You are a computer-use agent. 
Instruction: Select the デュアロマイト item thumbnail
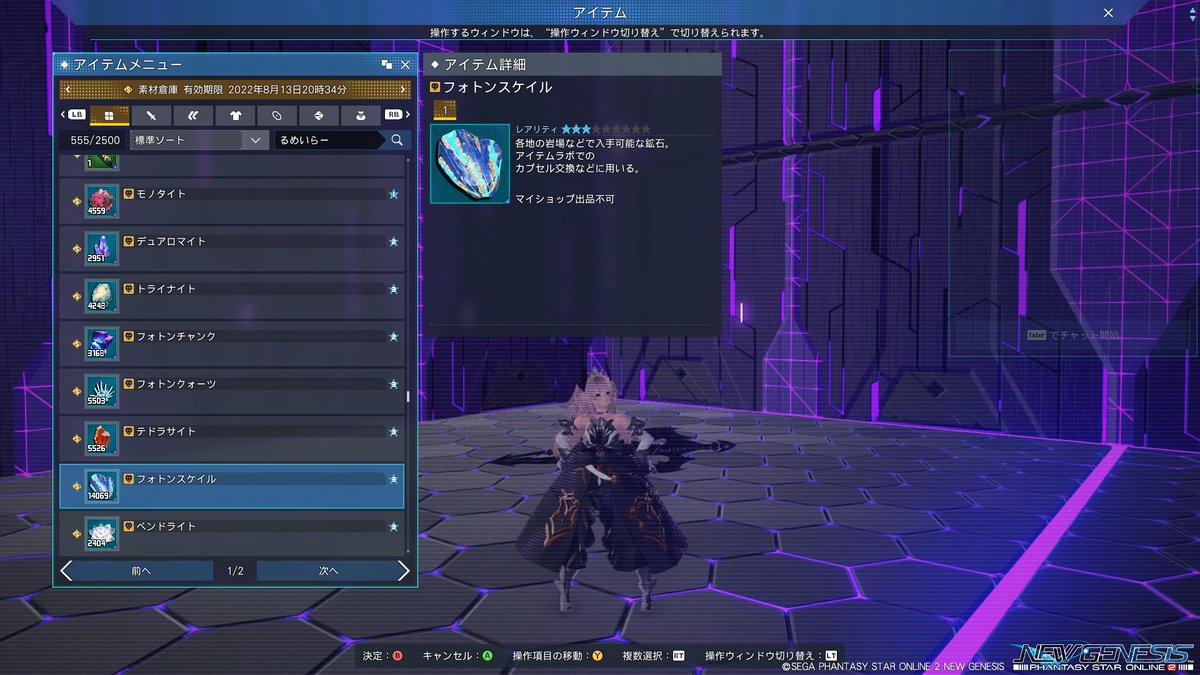point(102,249)
